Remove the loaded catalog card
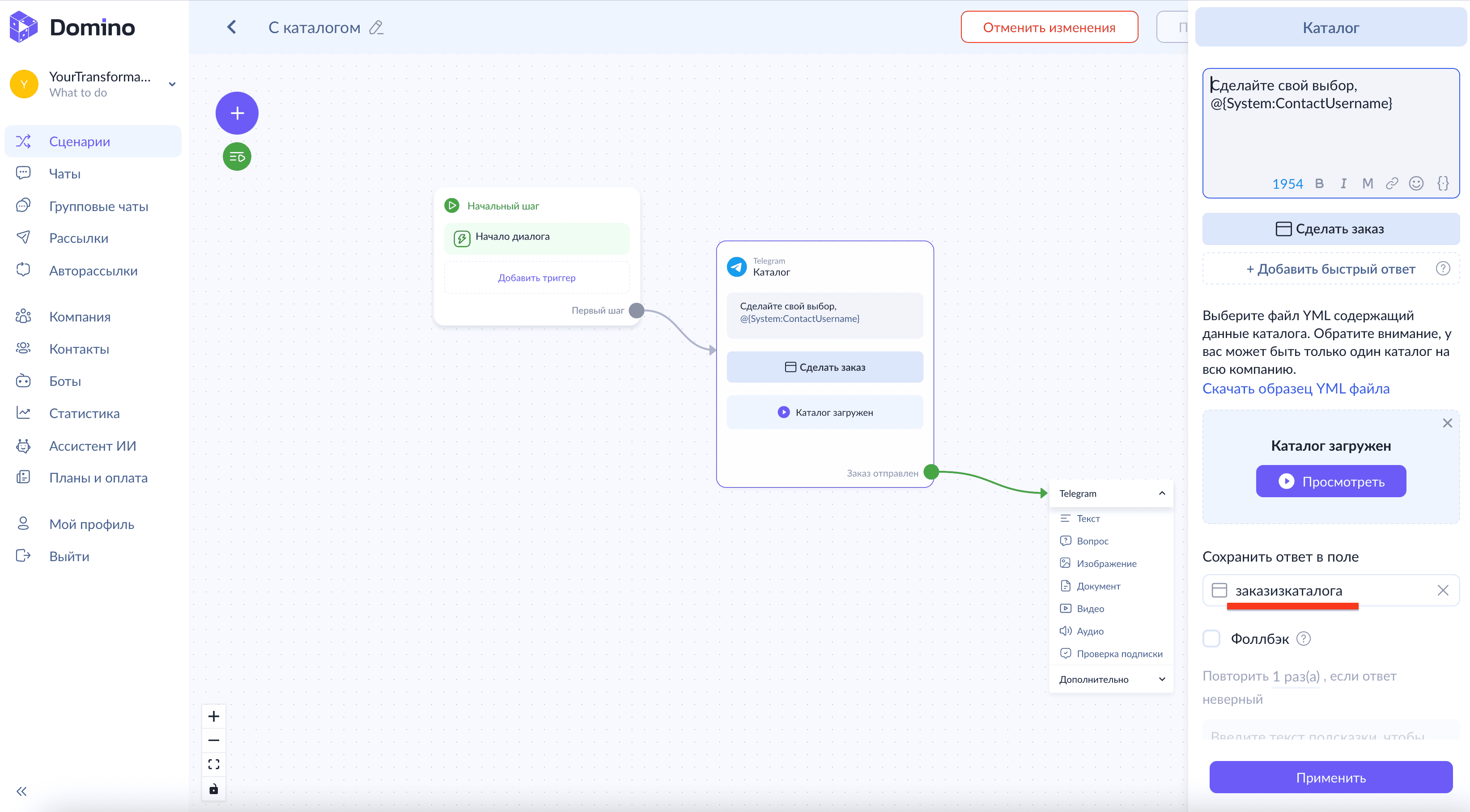 pos(1447,423)
